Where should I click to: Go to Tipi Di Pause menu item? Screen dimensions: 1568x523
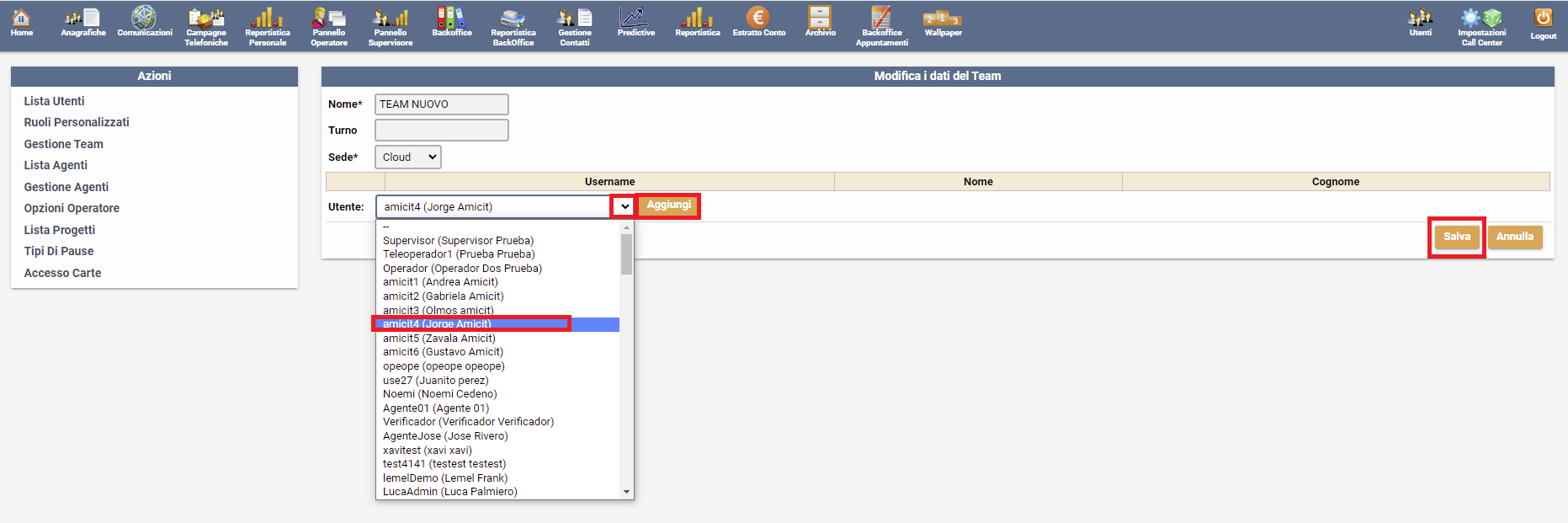(59, 251)
